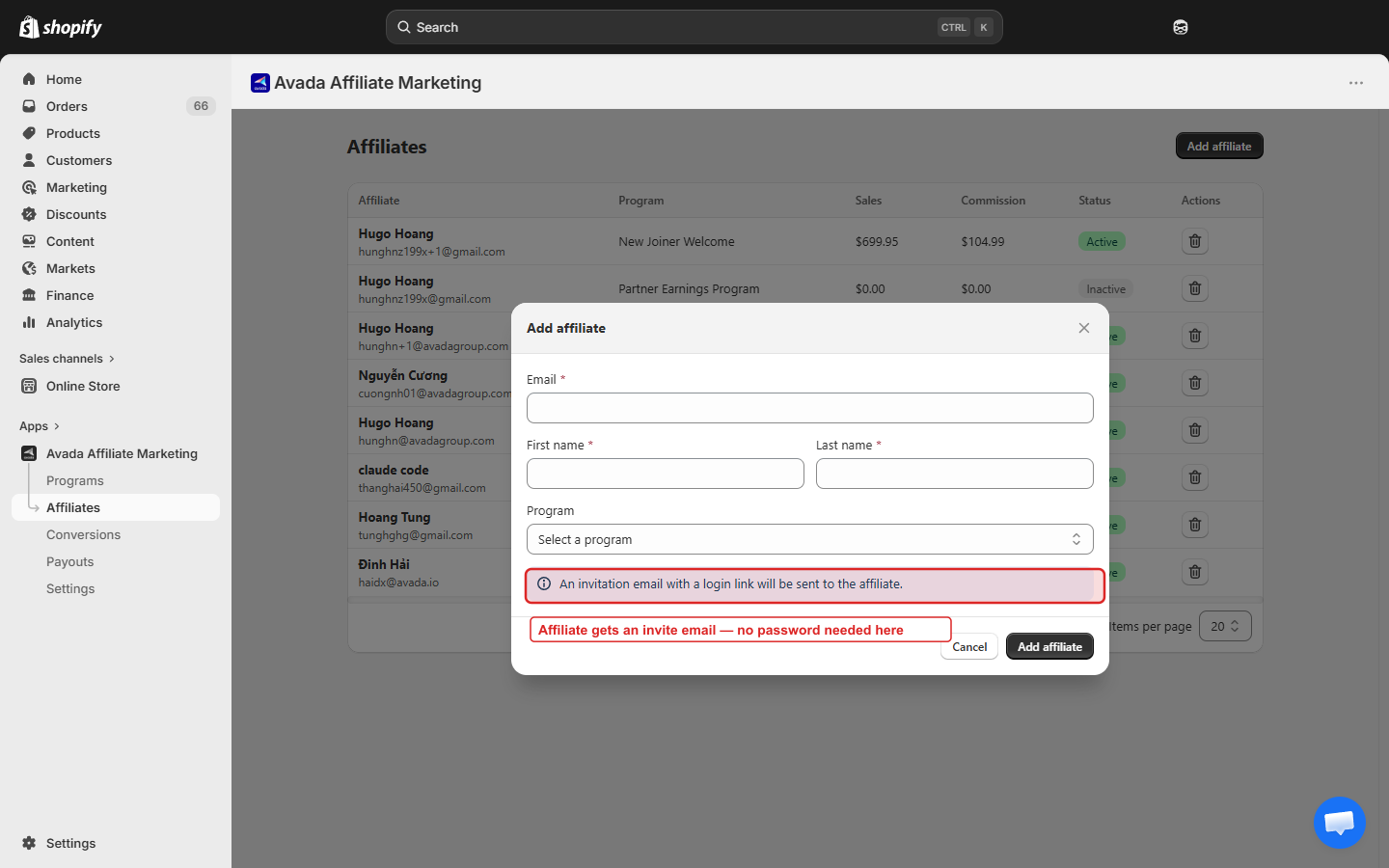Open the Select a program dropdown
This screenshot has width=1389, height=868.
coord(810,539)
